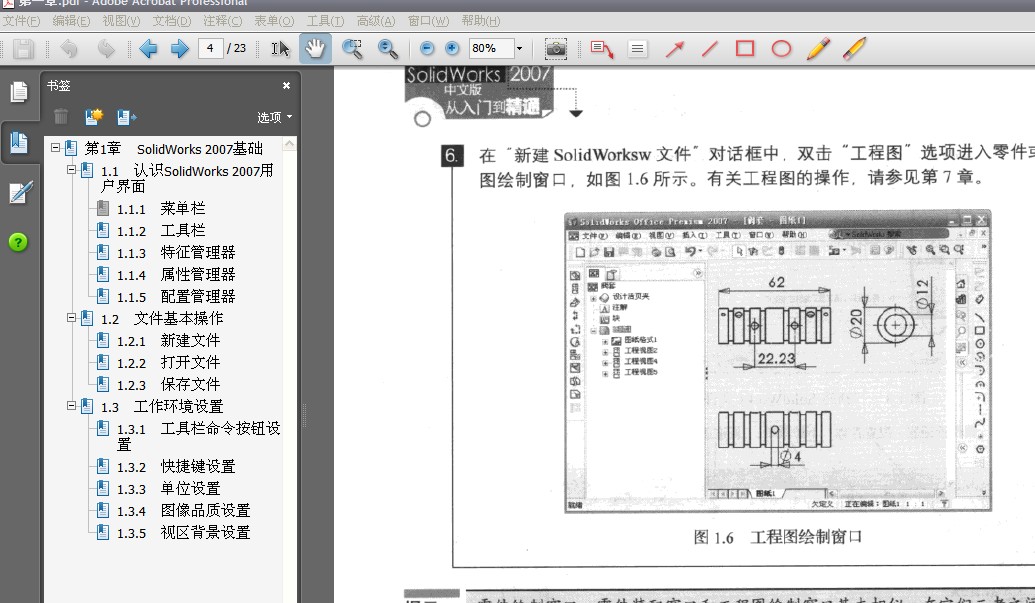Zoom out with the minus button

pyautogui.click(x=427, y=48)
